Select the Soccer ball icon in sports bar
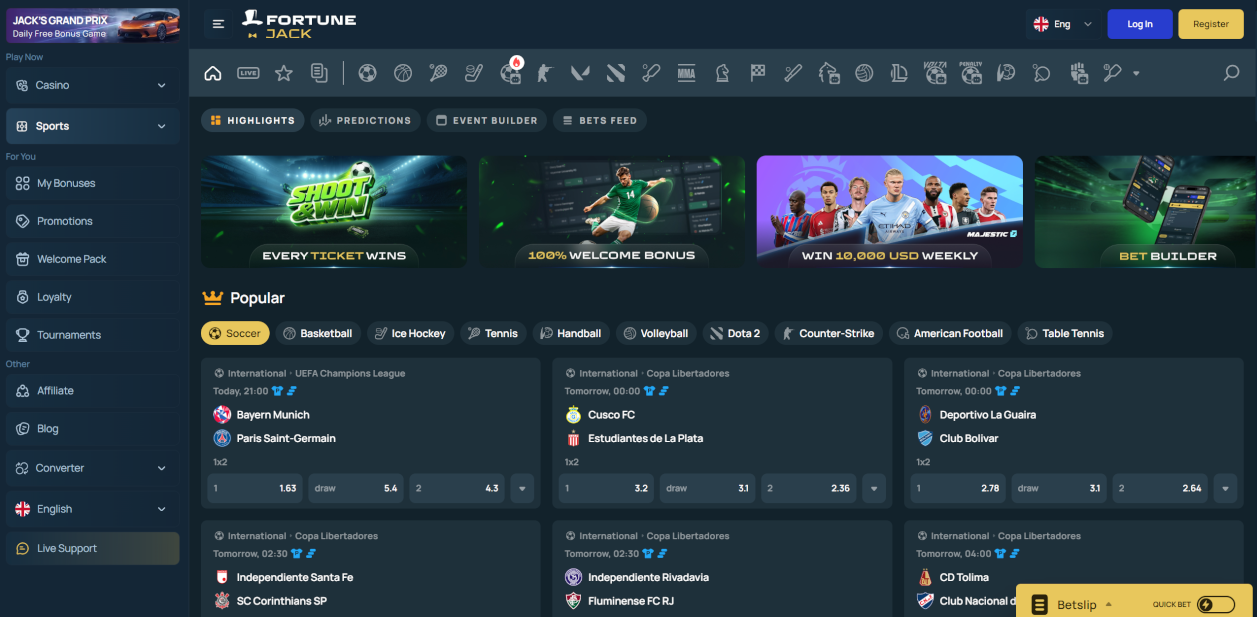Image resolution: width=1257 pixels, height=617 pixels. pos(367,73)
